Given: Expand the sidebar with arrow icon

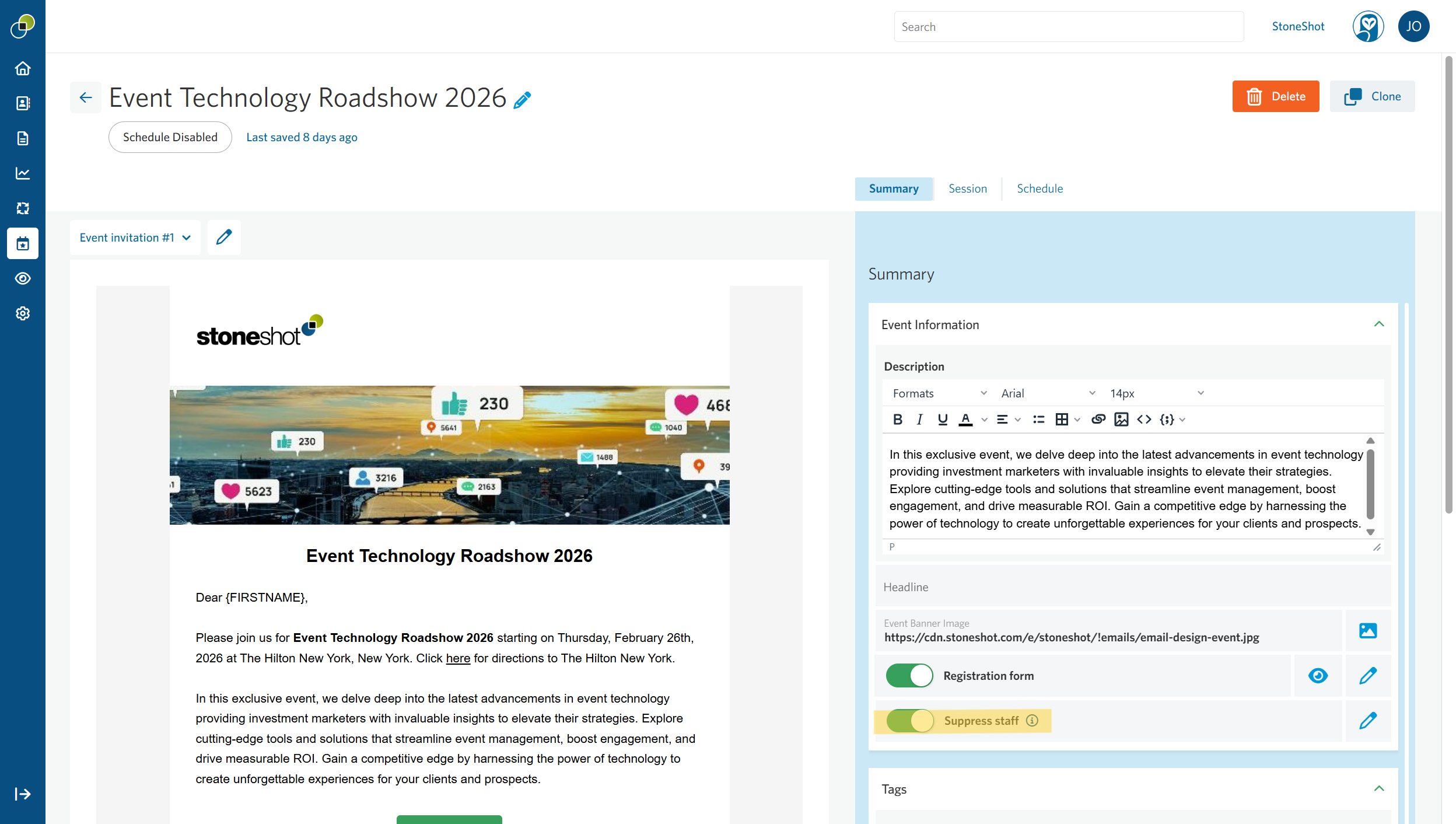Looking at the screenshot, I should tap(23, 794).
